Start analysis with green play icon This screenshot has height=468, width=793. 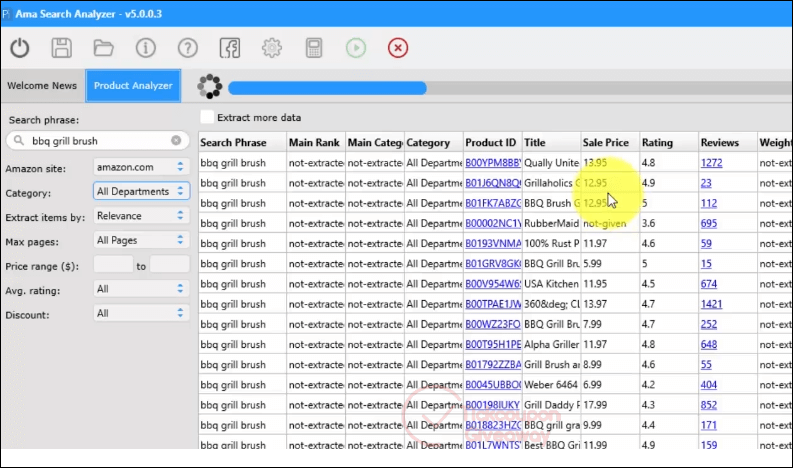[356, 48]
